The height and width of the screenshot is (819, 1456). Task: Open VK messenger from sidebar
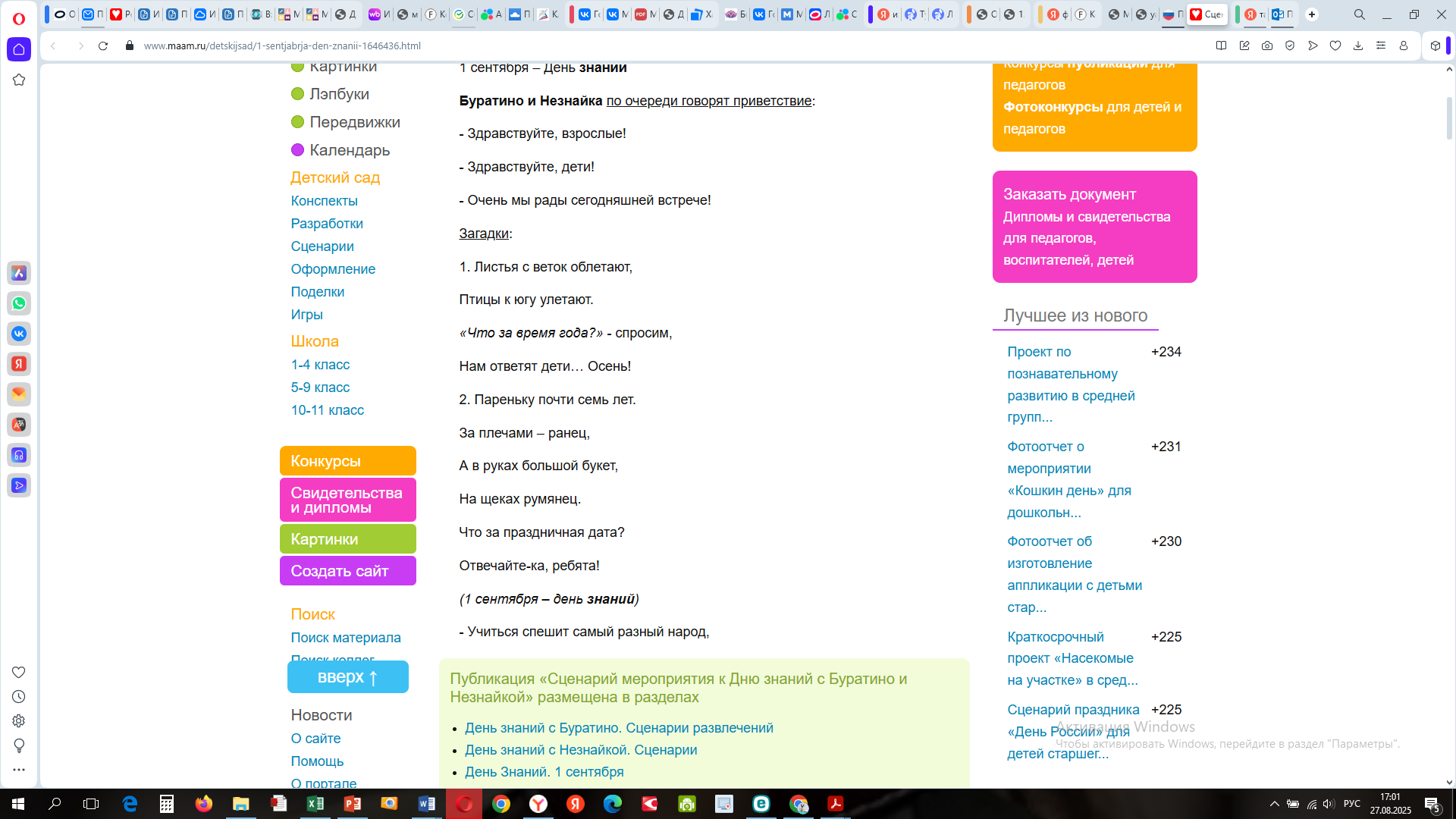[x=19, y=334]
